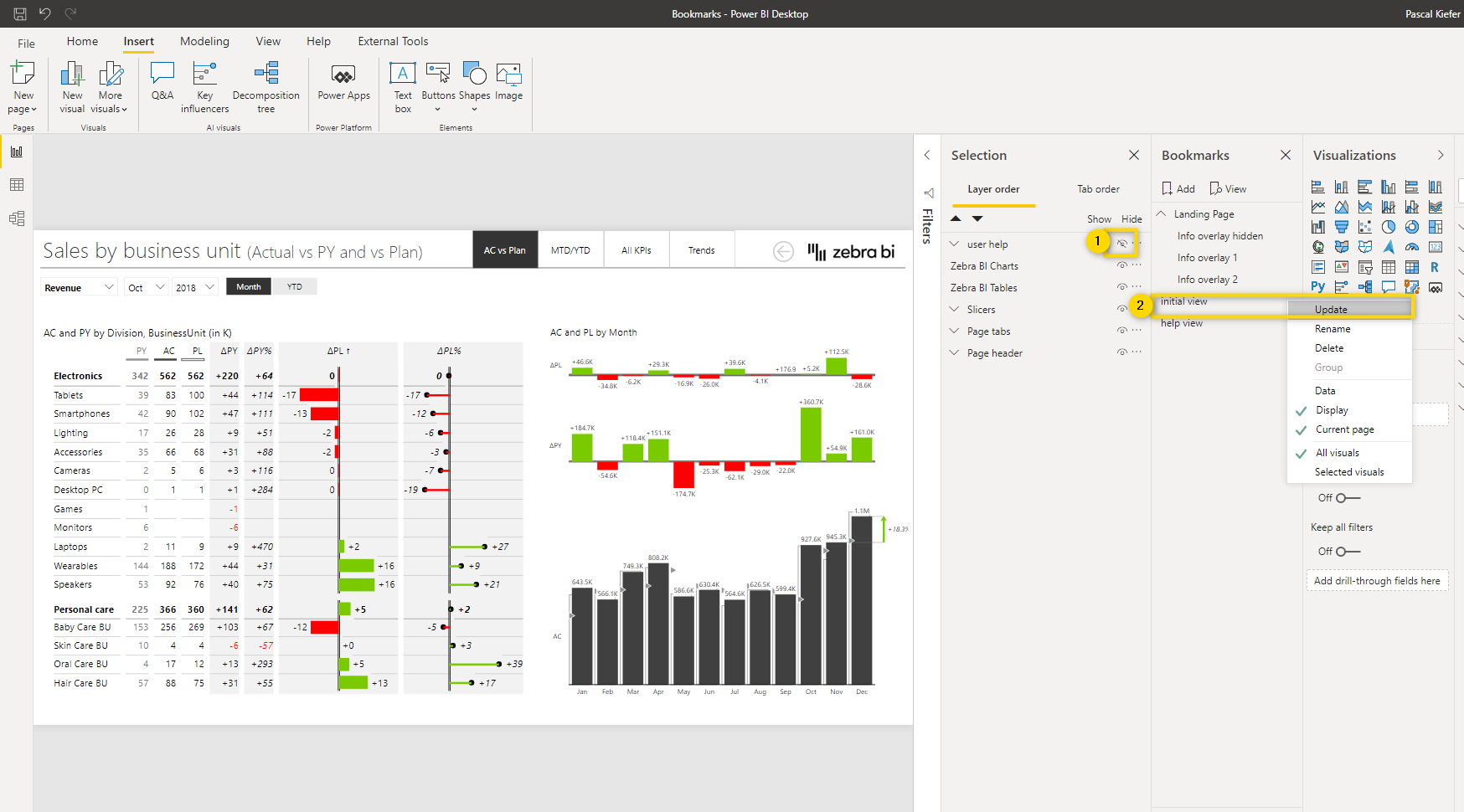Screen dimensions: 1464x812
Task: Insert a Decomposition tree visual
Action: click(x=266, y=86)
